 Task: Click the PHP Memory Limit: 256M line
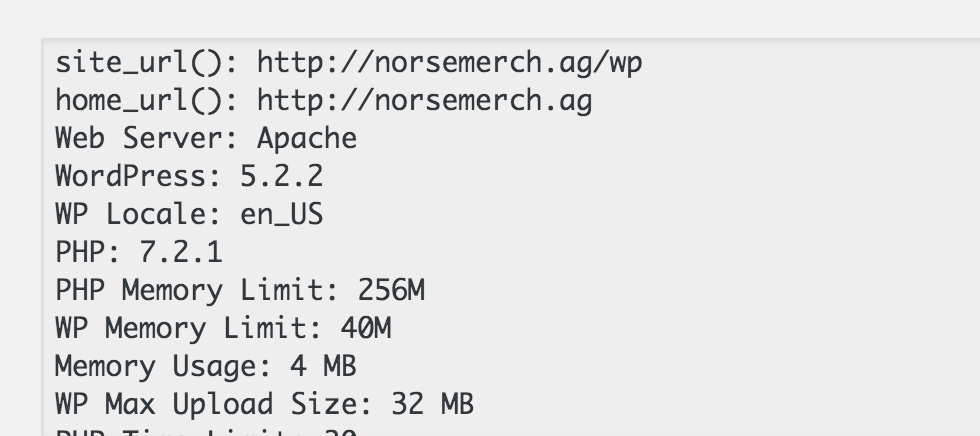coord(240,290)
